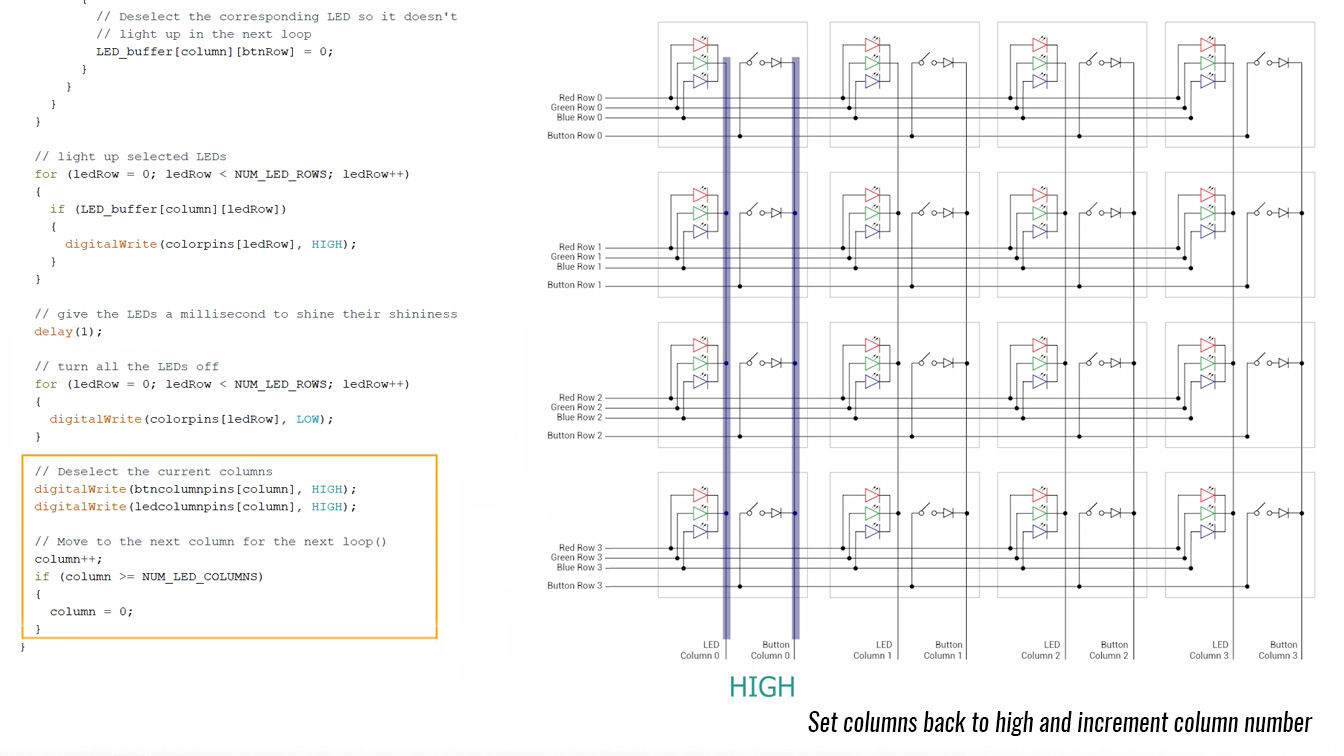Viewport: 1344px width, 756px height.
Task: Click the 'Blue Row 1' label
Action: (579, 267)
